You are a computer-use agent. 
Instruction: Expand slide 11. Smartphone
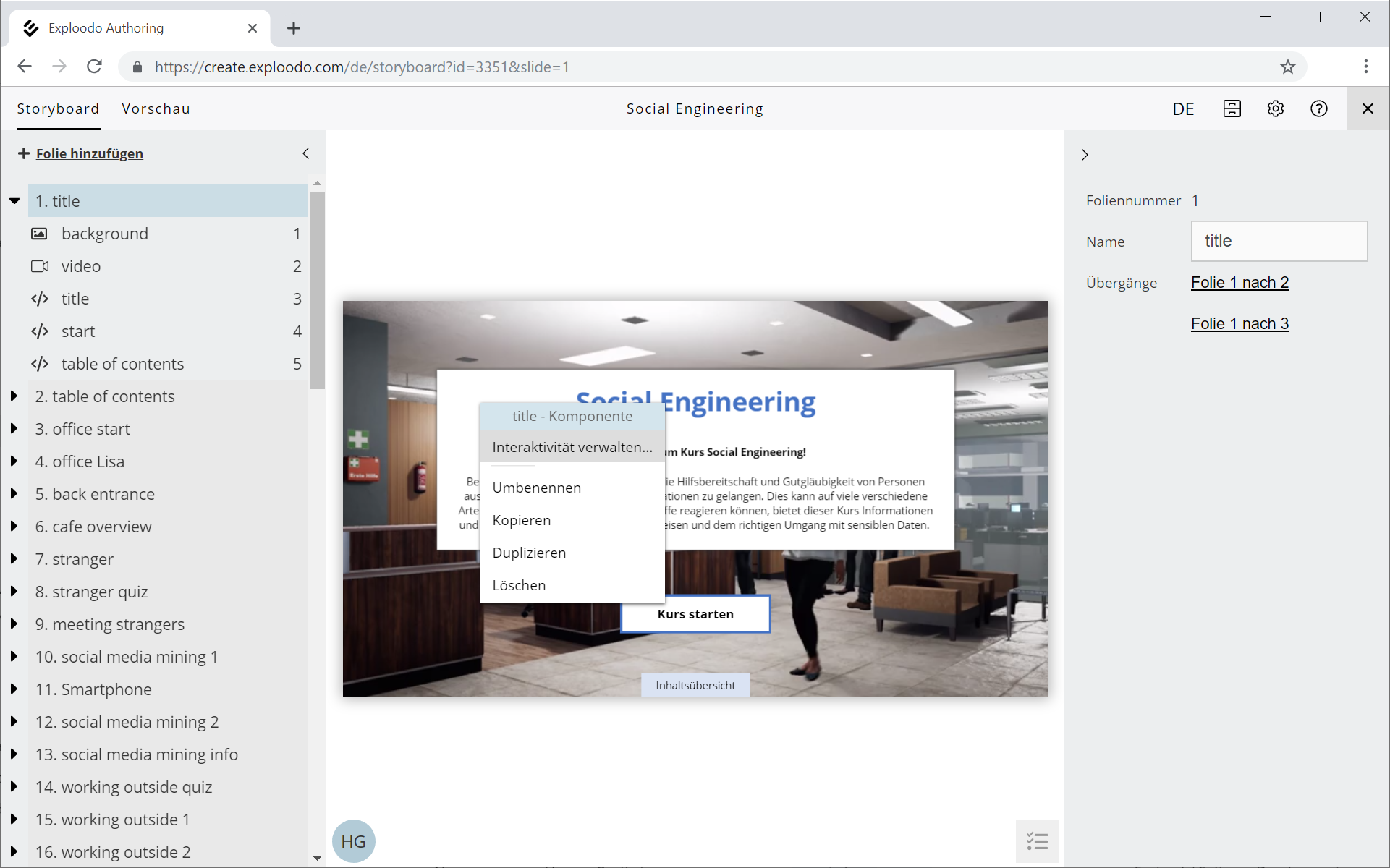(14, 689)
